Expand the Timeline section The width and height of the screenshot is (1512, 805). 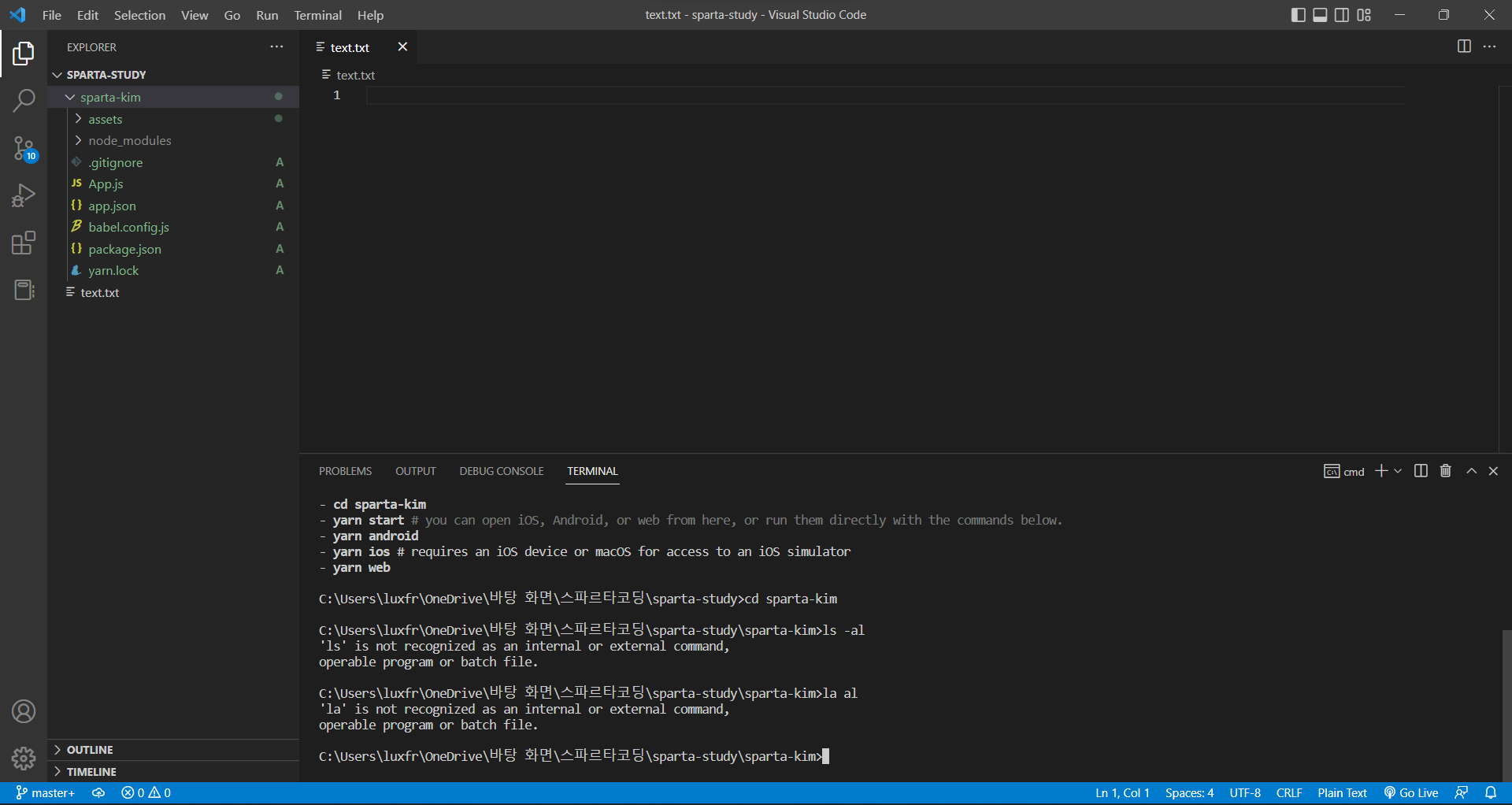point(173,772)
